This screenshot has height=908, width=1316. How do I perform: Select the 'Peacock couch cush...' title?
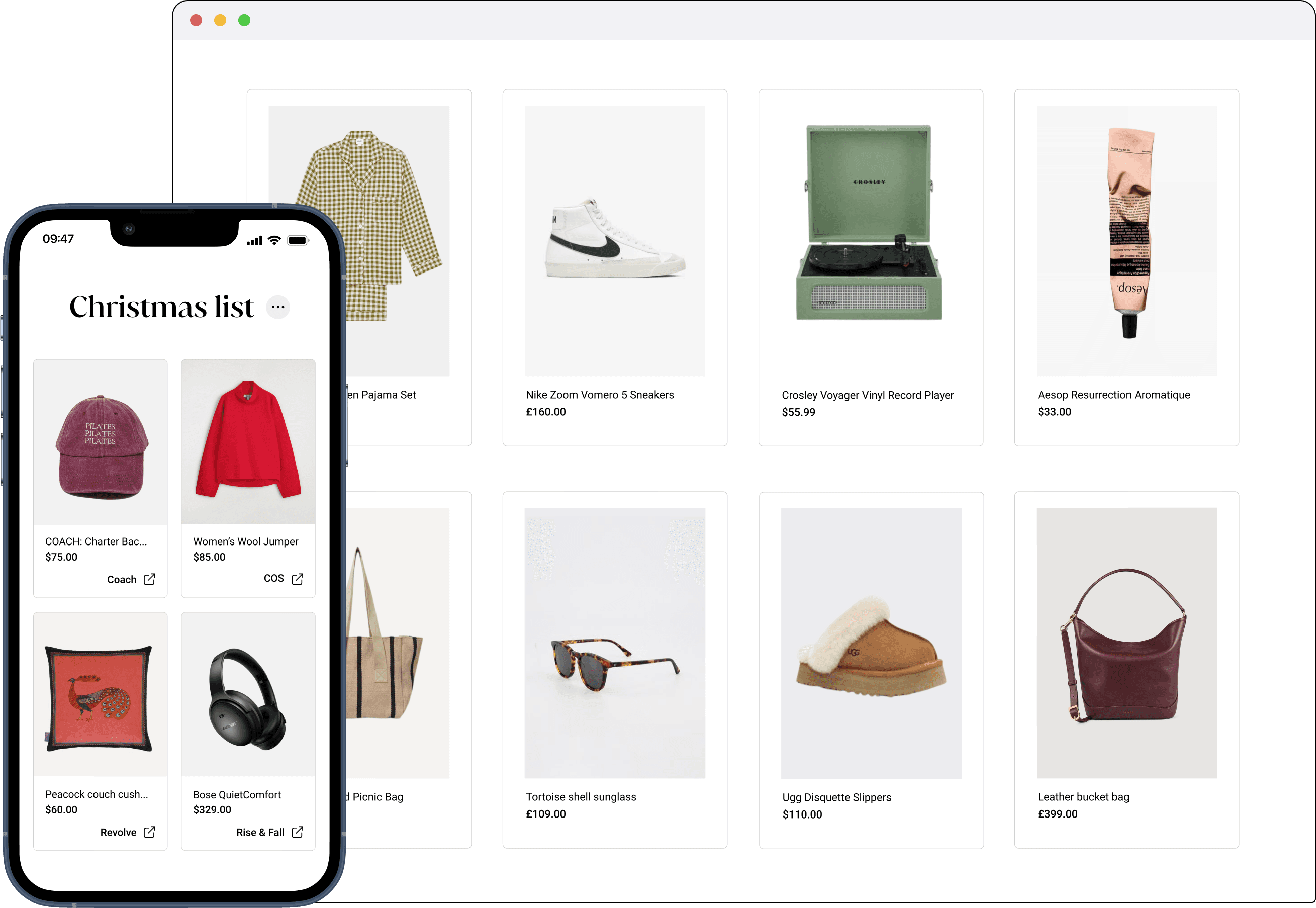coord(97,794)
